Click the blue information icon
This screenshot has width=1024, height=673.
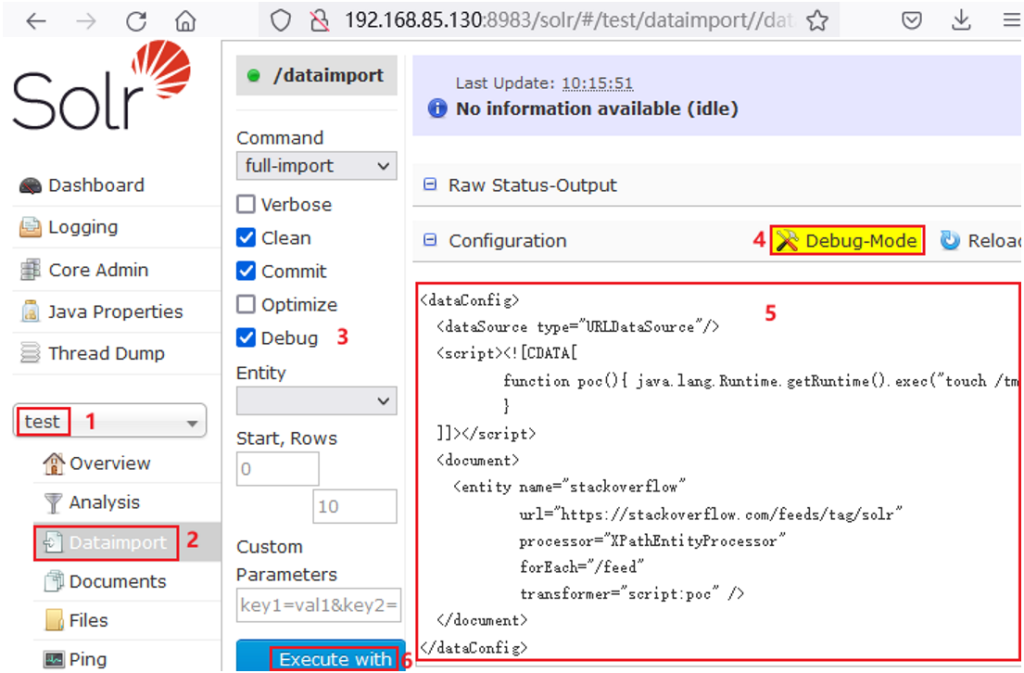(437, 108)
